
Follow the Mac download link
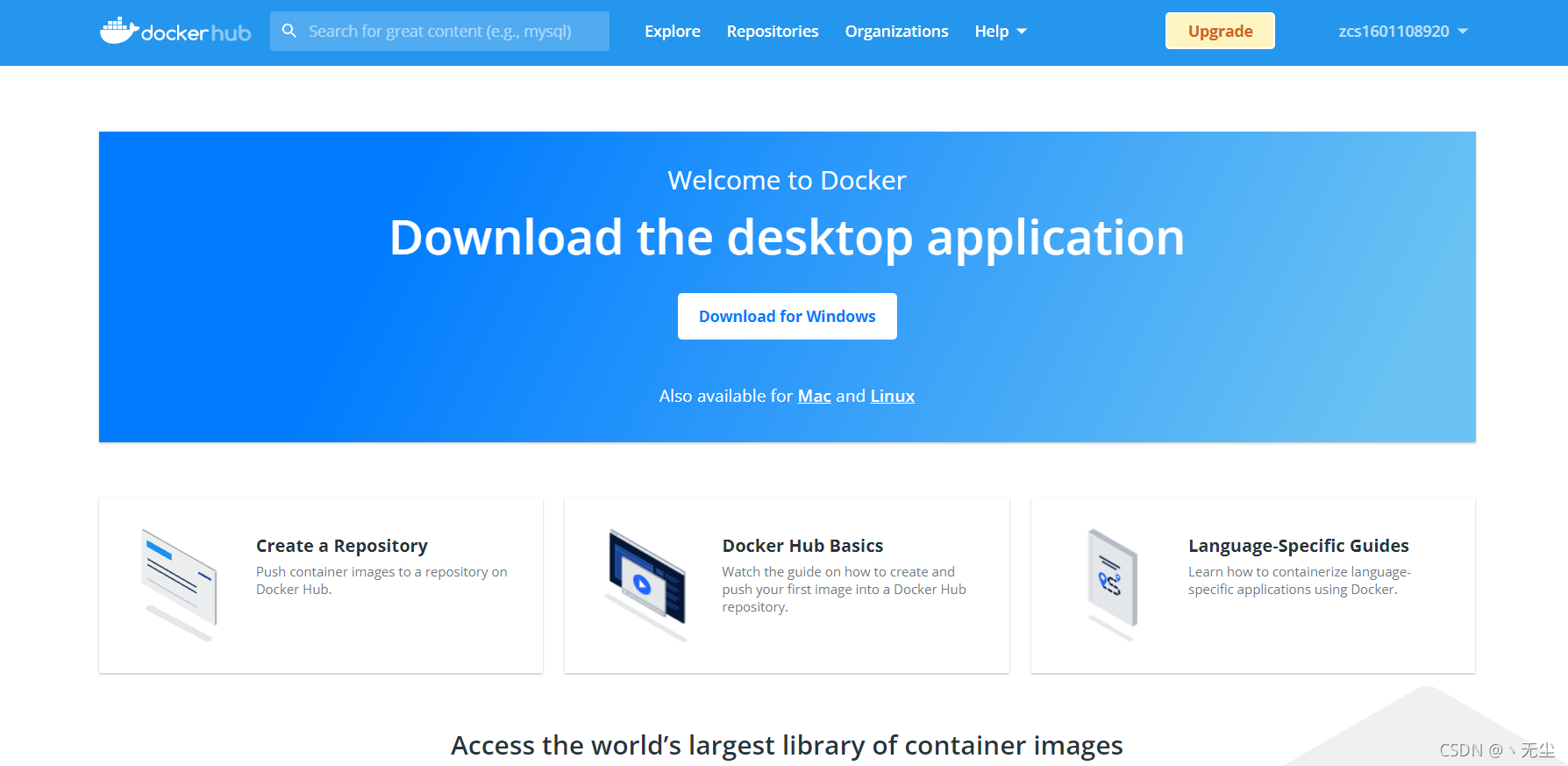pos(814,396)
